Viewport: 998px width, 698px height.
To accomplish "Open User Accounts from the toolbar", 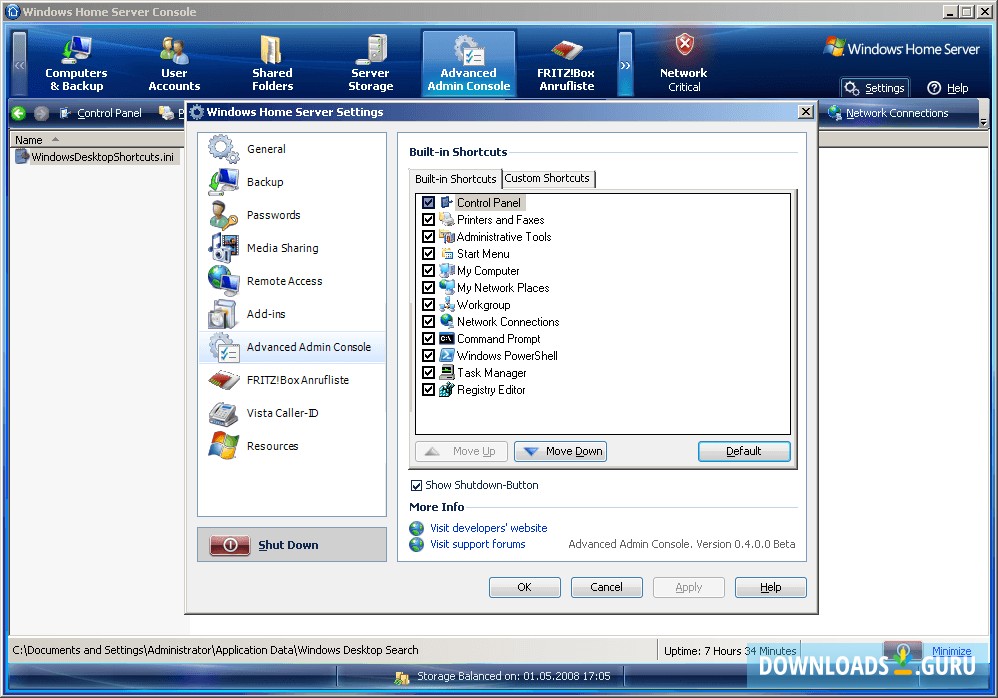I will [x=173, y=60].
